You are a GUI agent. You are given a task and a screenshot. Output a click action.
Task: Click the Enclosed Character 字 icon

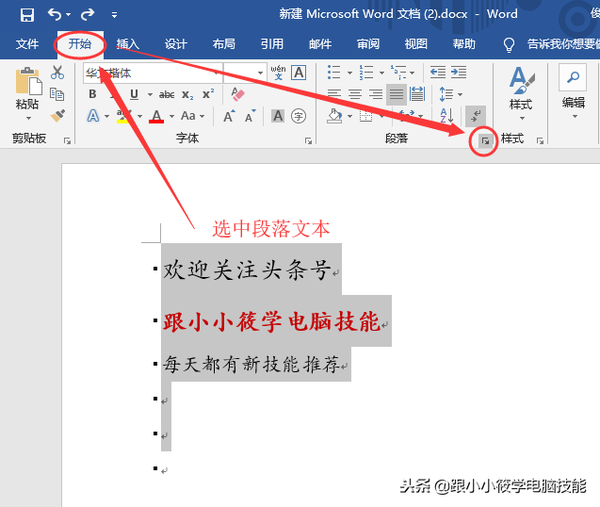298,116
